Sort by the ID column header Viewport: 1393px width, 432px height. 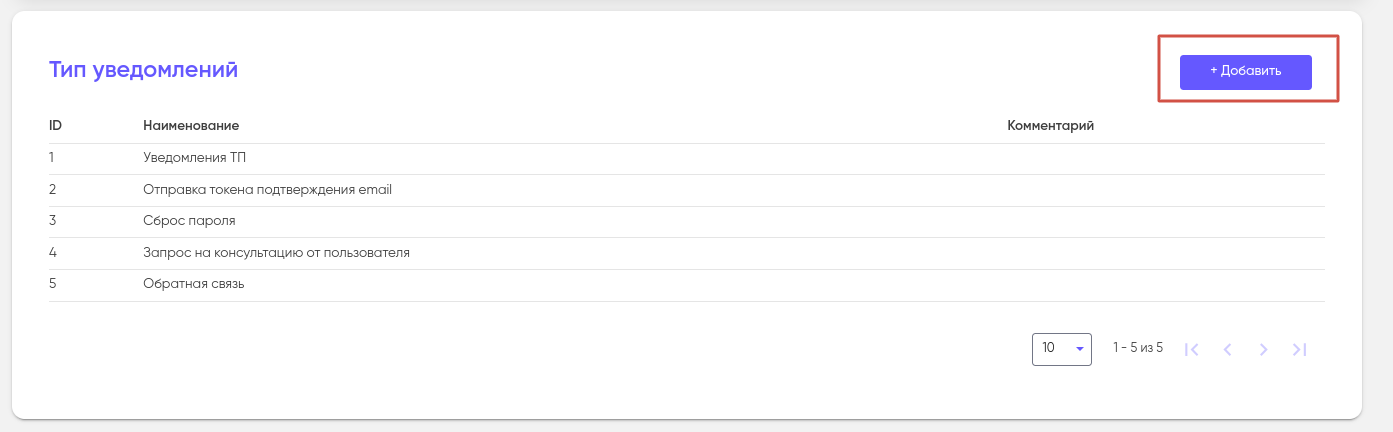coord(56,126)
